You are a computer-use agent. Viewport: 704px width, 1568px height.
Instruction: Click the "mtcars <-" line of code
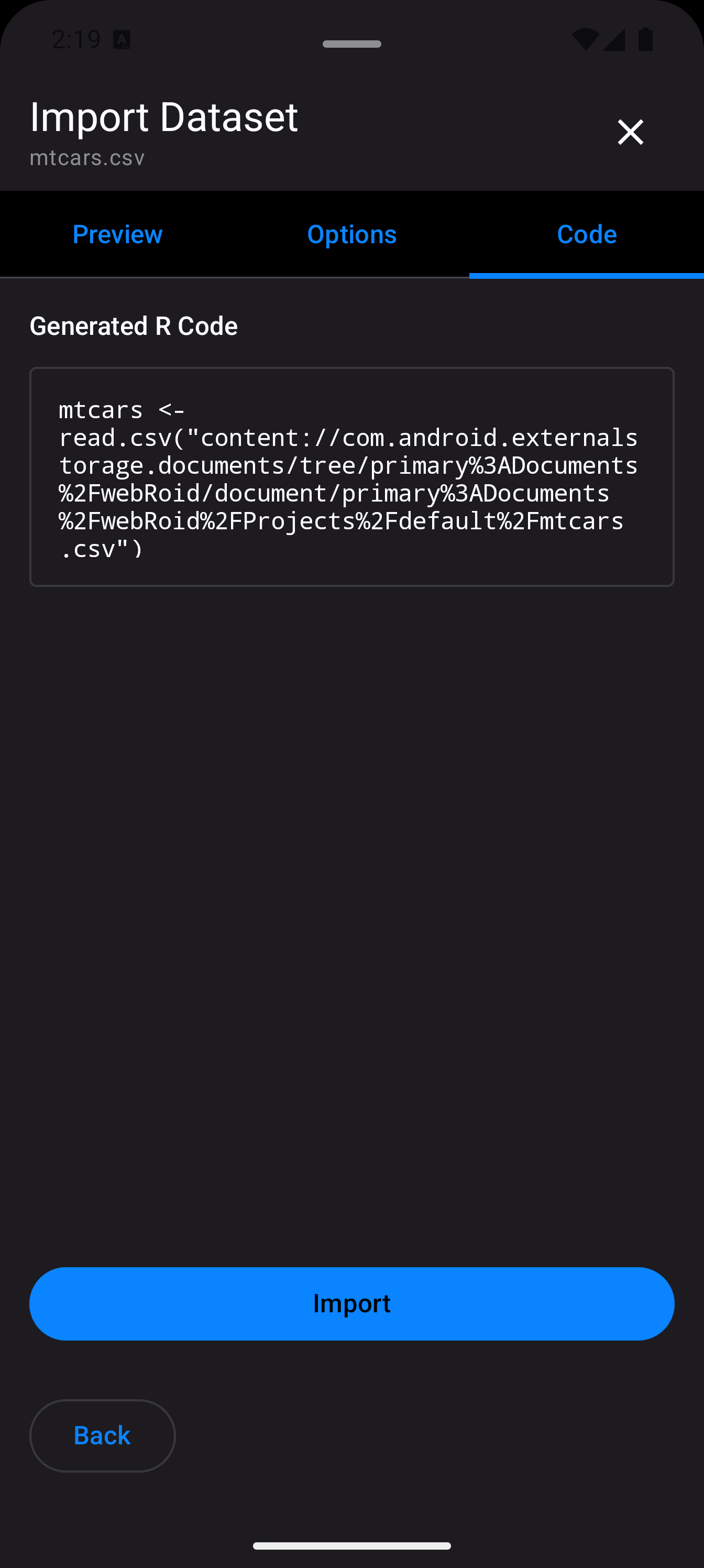122,410
